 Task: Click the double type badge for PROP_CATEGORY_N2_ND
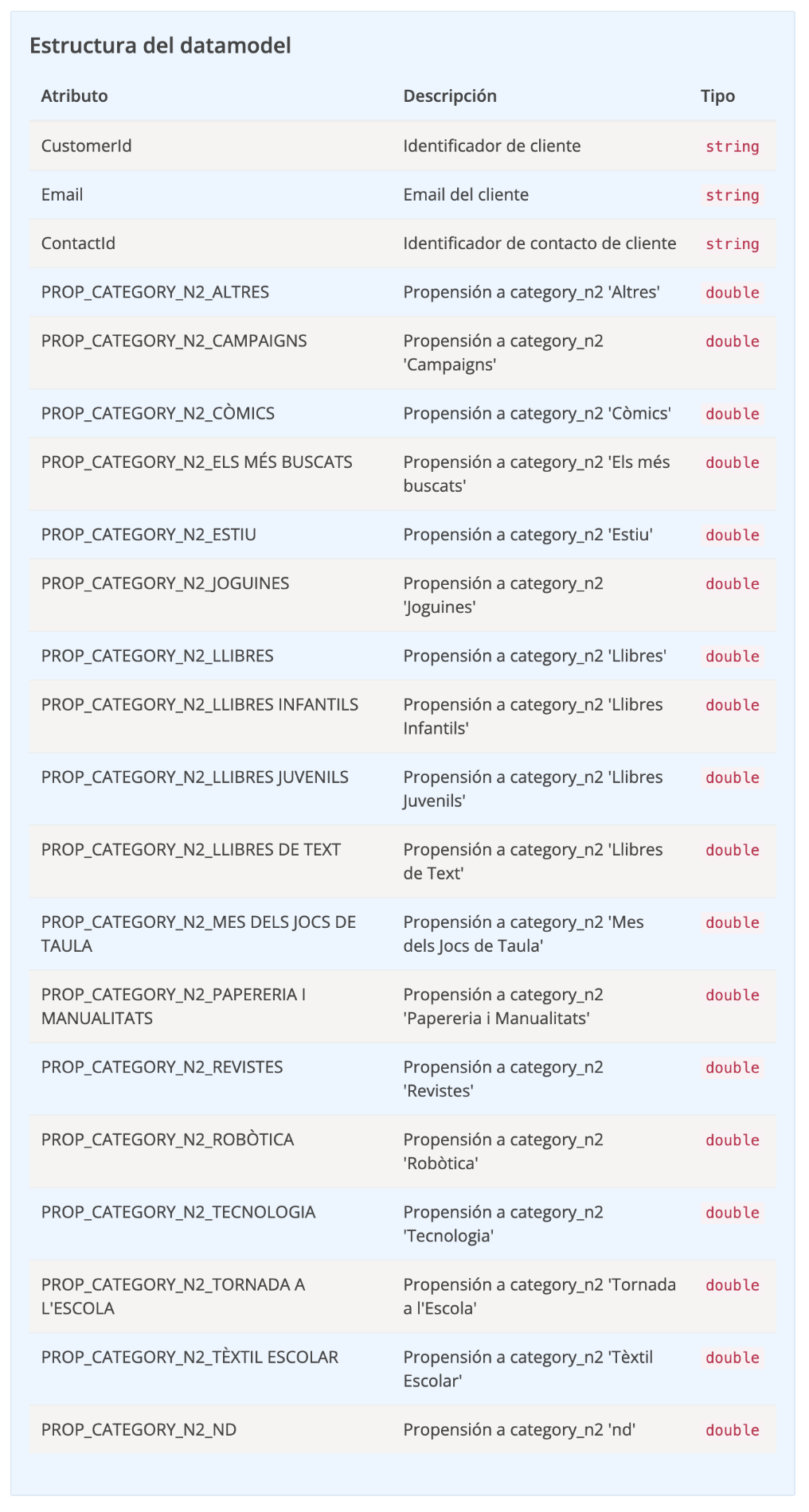coord(732,1431)
